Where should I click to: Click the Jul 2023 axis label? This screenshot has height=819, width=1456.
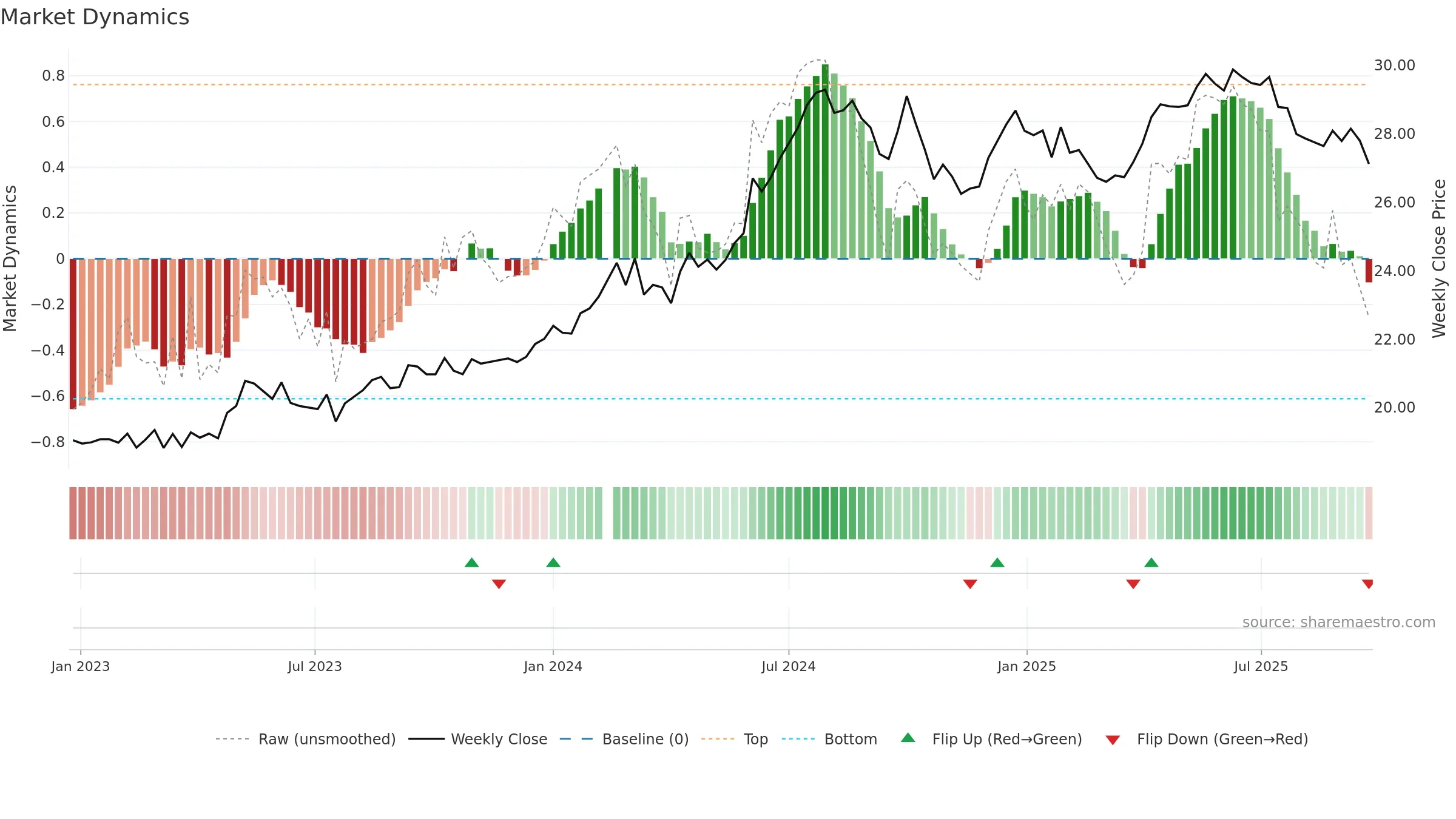pyautogui.click(x=315, y=666)
